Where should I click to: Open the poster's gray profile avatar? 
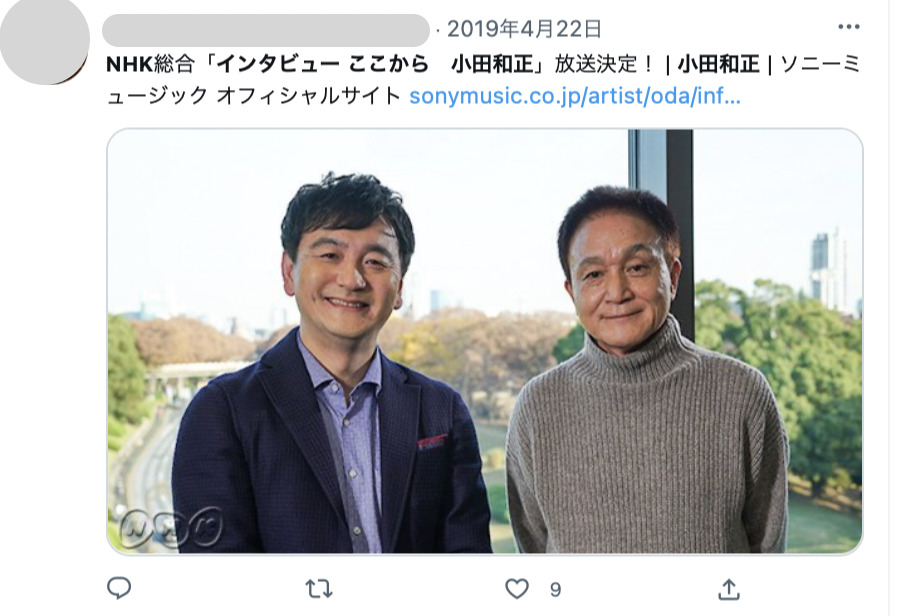[x=45, y=39]
